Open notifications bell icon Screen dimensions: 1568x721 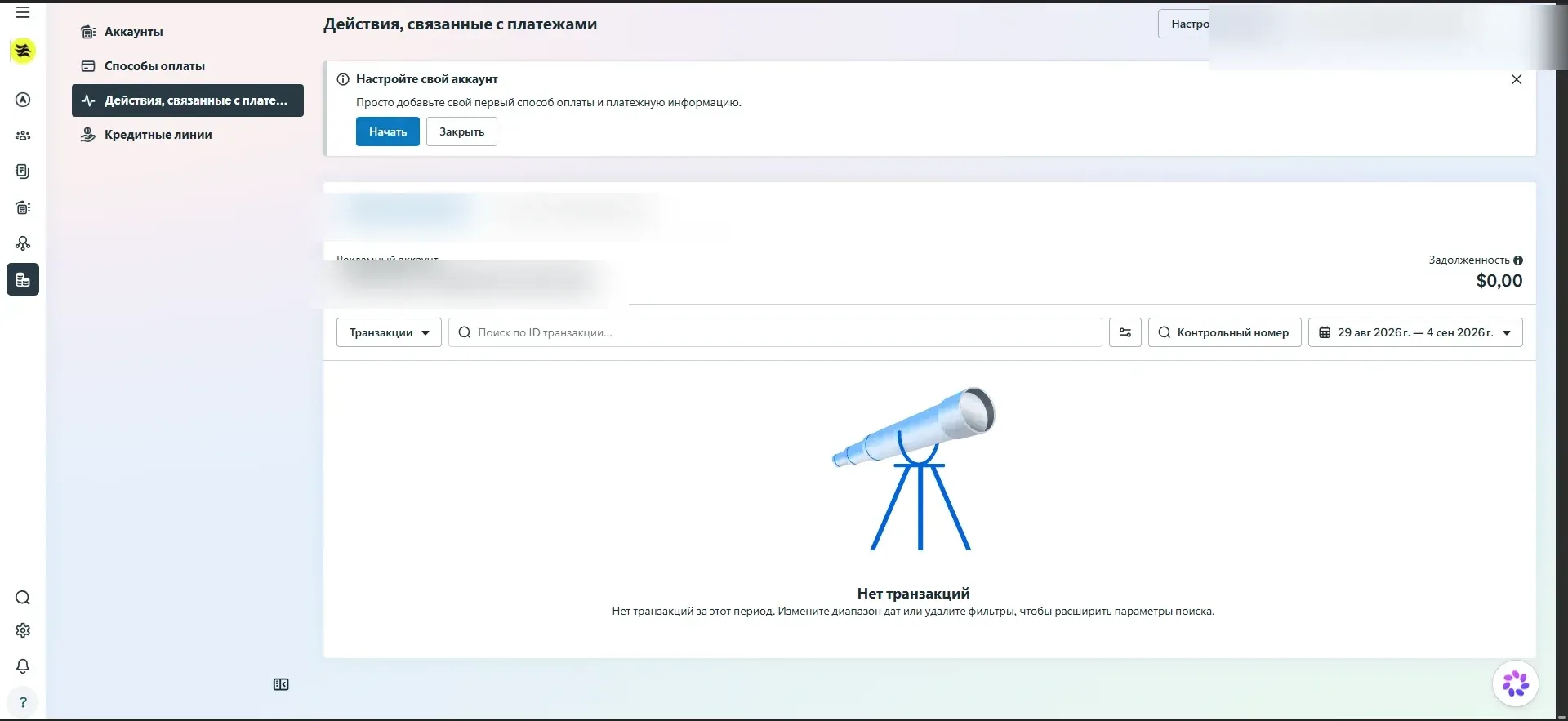point(23,666)
